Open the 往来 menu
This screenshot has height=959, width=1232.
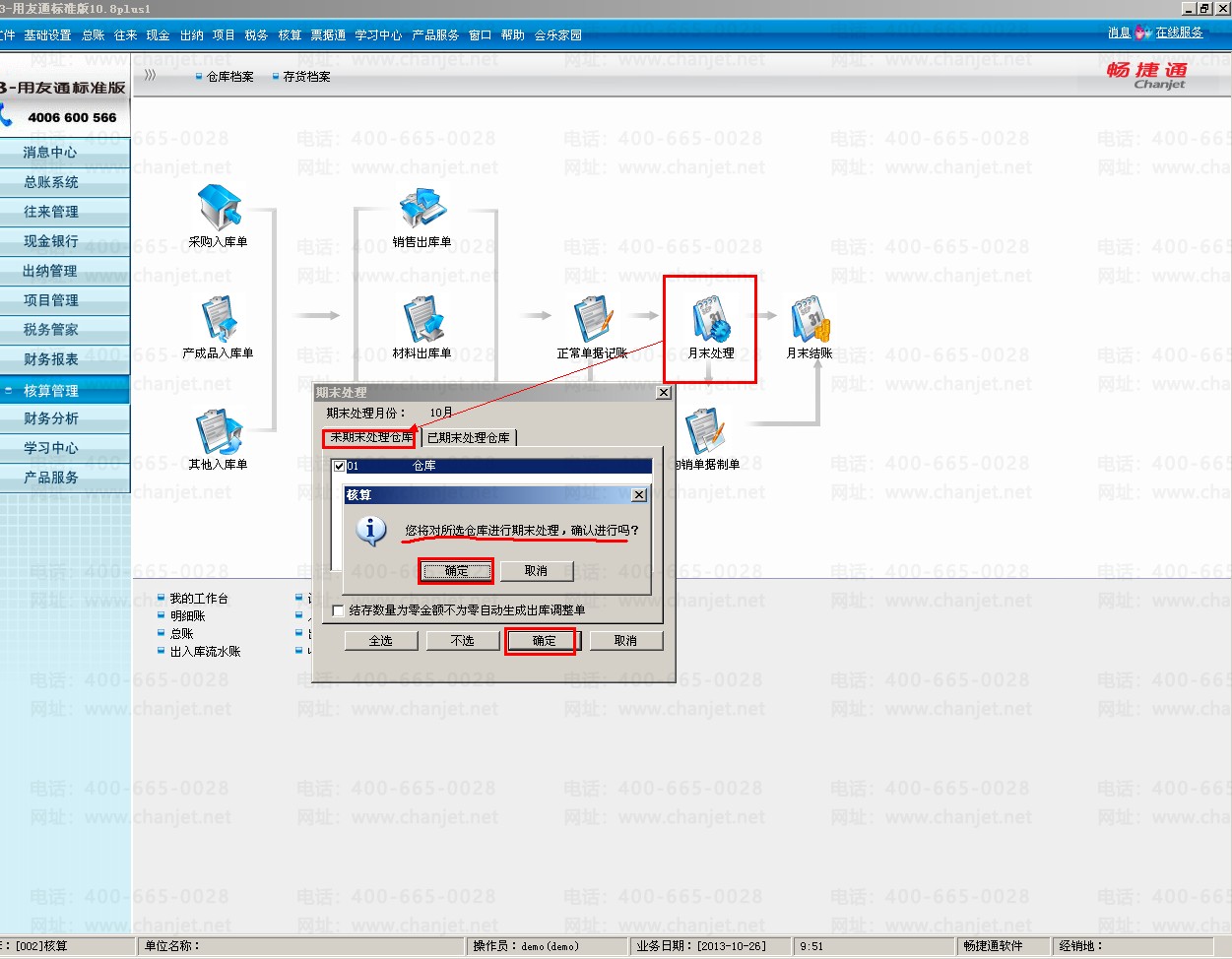(x=126, y=35)
